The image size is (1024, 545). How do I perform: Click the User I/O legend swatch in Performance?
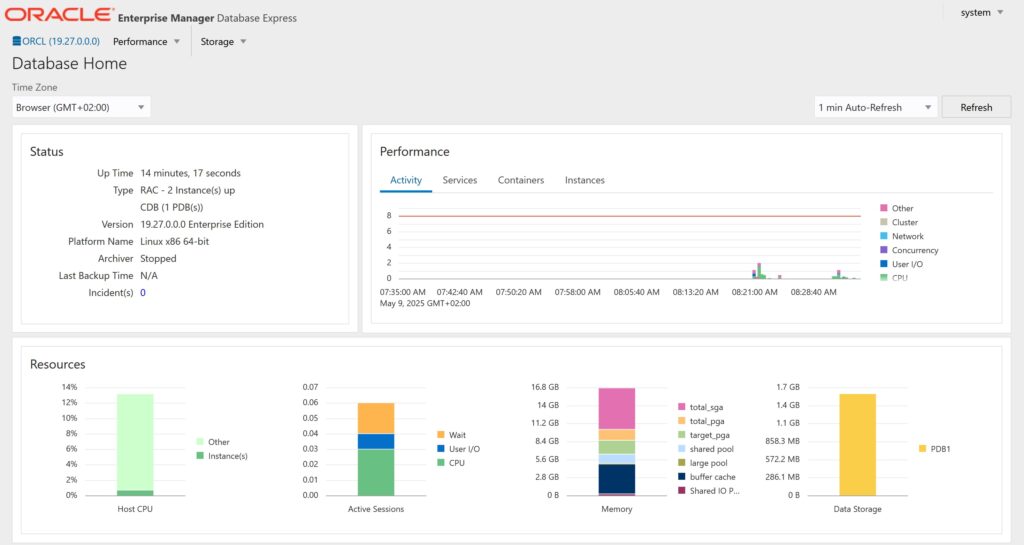point(884,264)
